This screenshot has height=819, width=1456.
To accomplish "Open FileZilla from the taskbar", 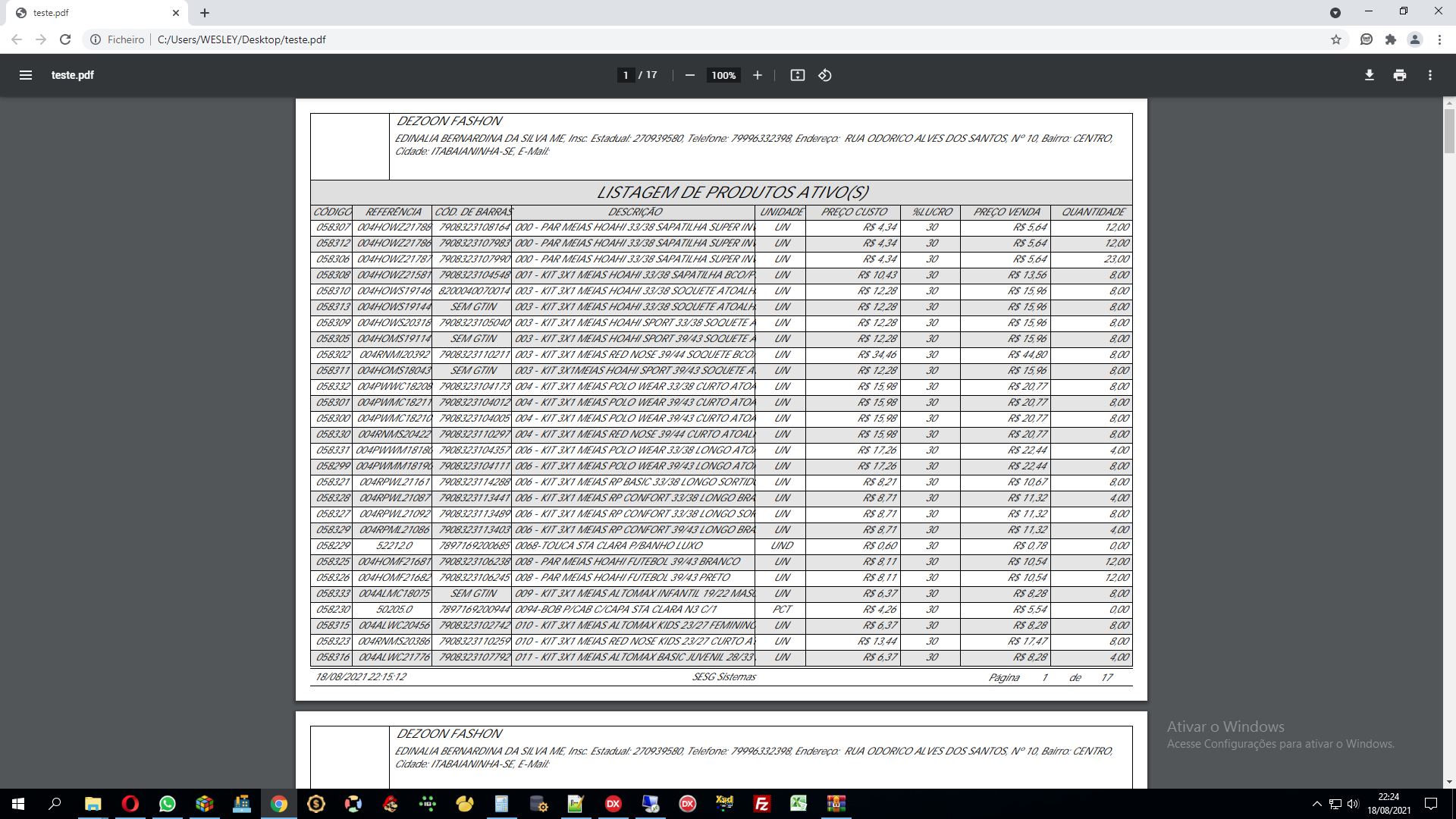I will point(762,804).
